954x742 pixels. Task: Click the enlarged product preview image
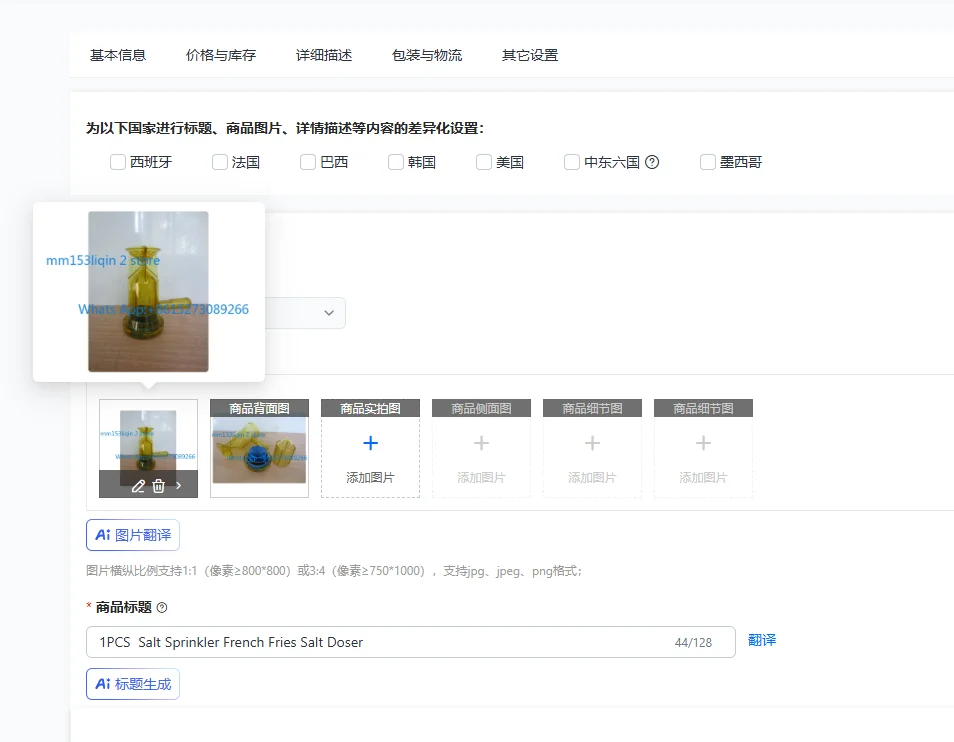148,291
